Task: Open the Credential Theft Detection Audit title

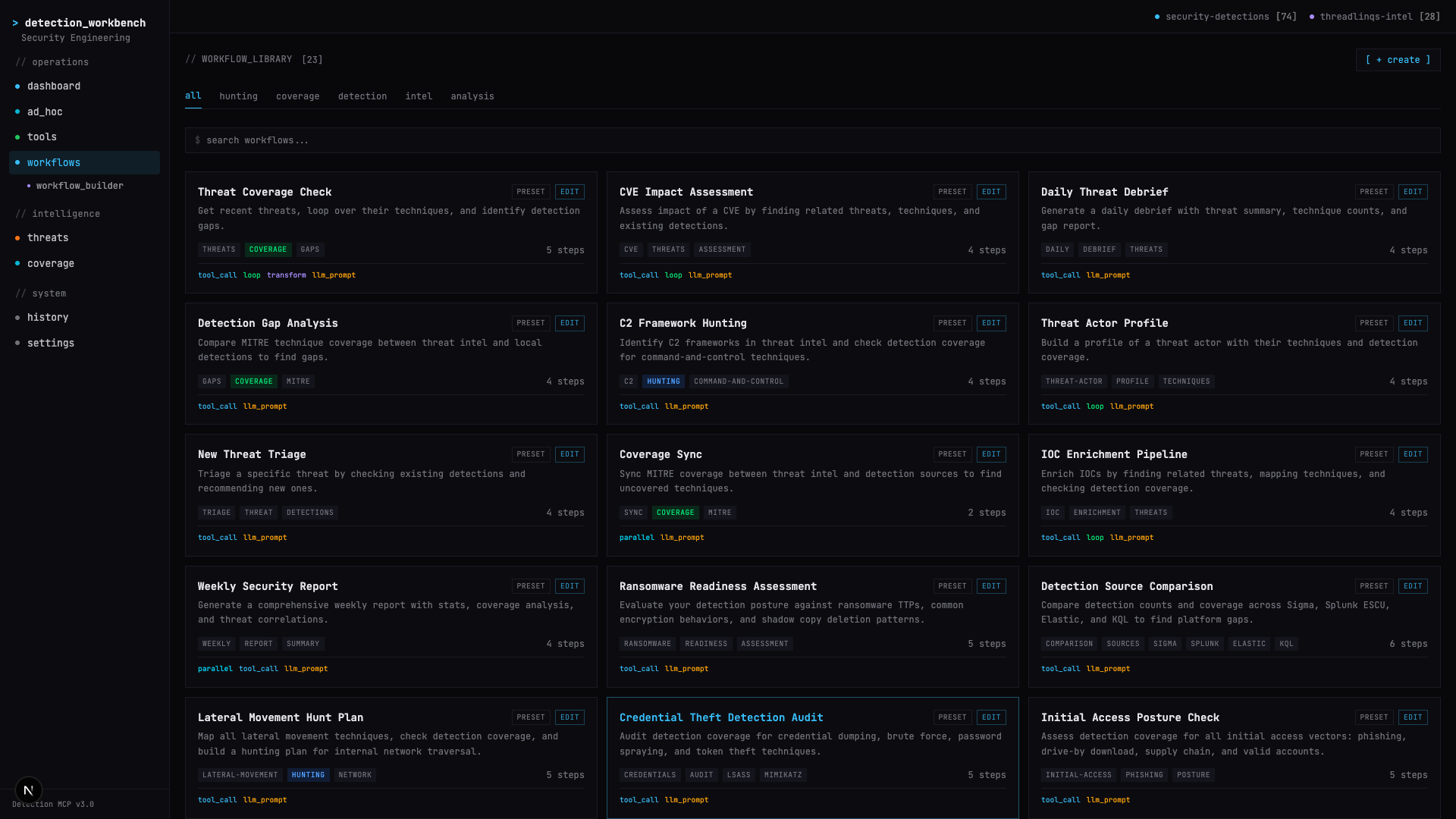Action: point(721,717)
